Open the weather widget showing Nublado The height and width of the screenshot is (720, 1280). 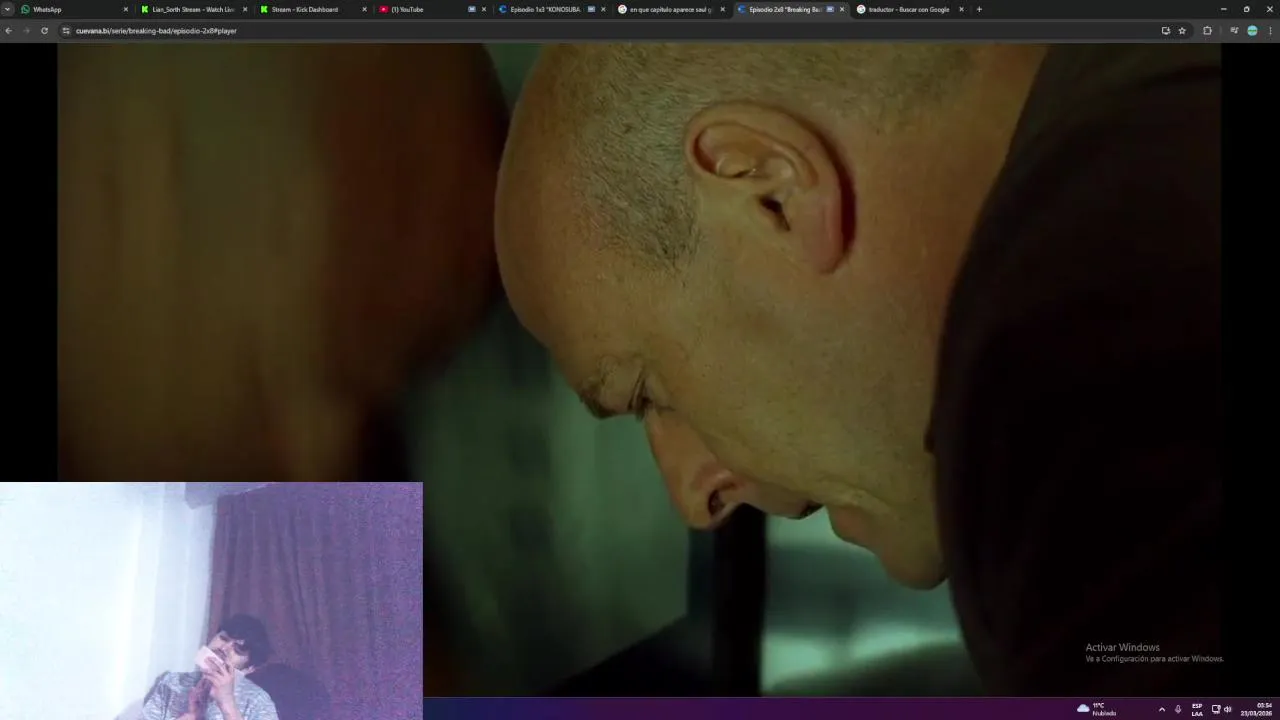[x=1097, y=709]
